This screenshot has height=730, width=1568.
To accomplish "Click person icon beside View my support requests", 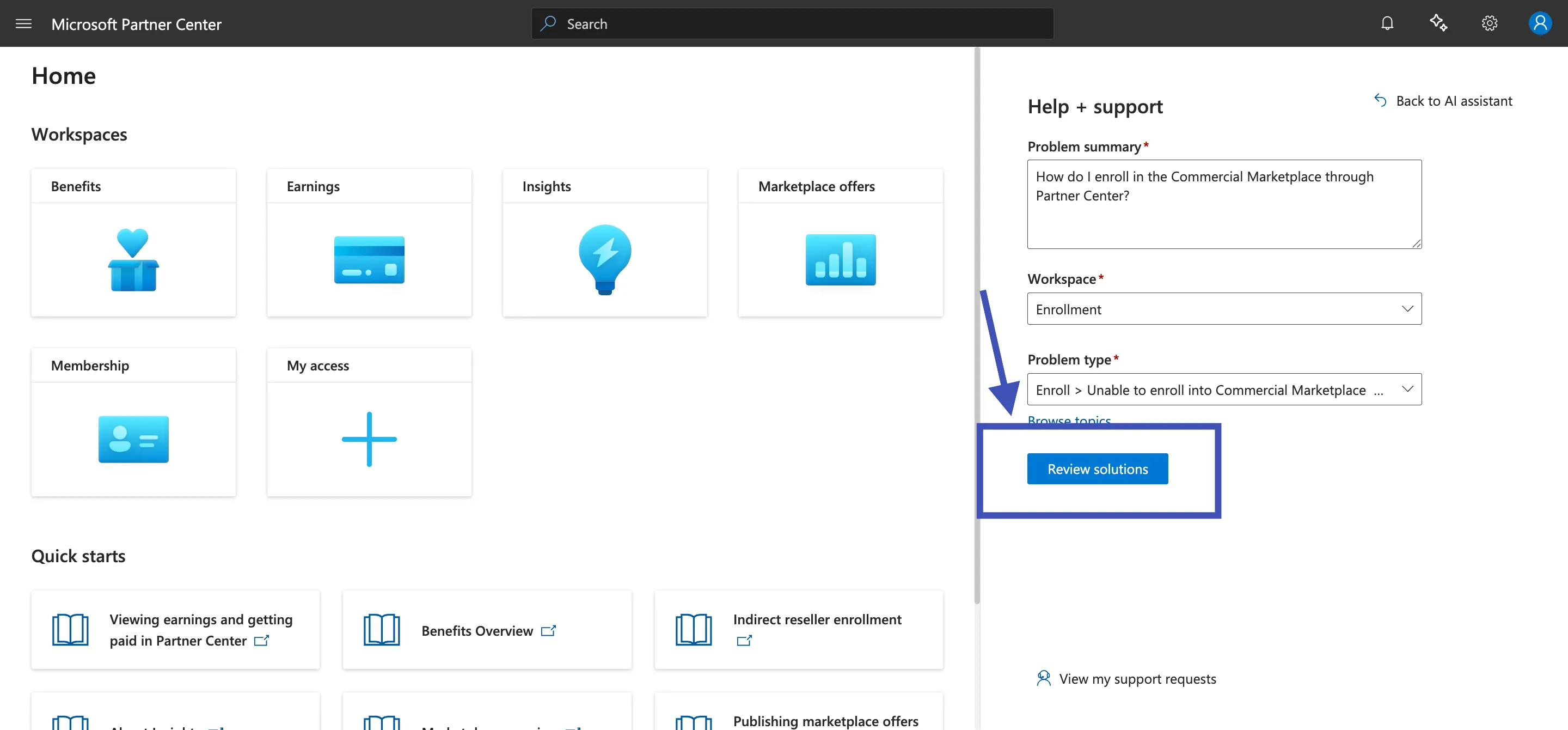I will point(1043,678).
